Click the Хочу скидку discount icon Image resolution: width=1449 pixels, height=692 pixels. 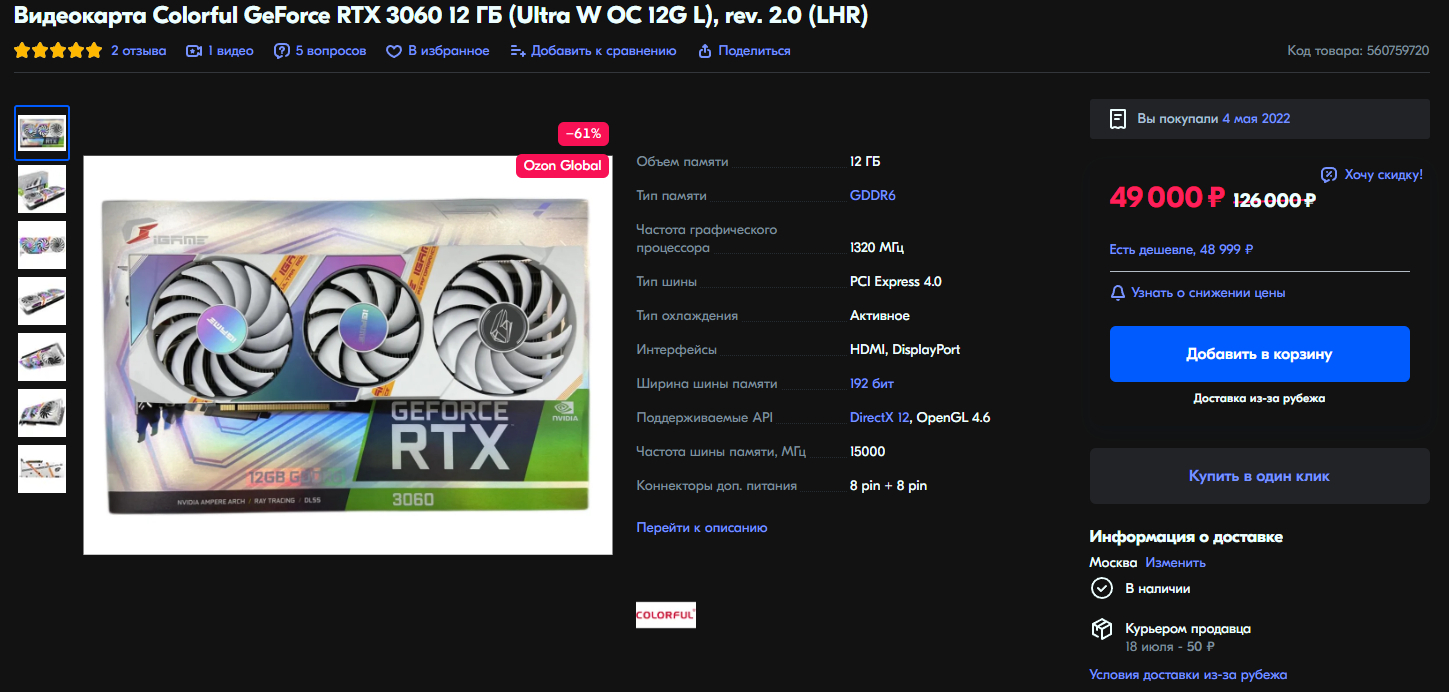click(1329, 175)
